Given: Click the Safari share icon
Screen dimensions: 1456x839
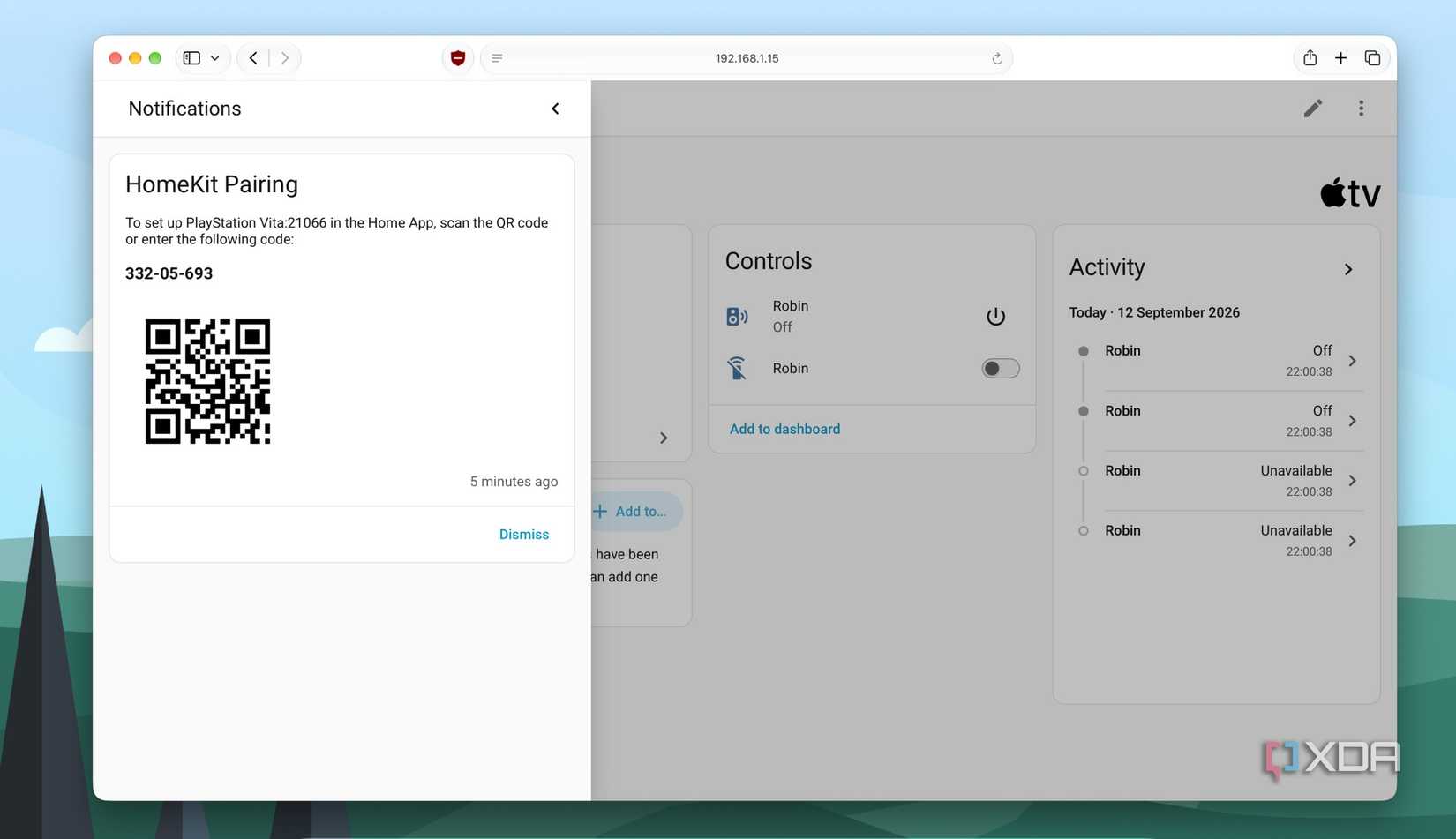Looking at the screenshot, I should 1310,57.
